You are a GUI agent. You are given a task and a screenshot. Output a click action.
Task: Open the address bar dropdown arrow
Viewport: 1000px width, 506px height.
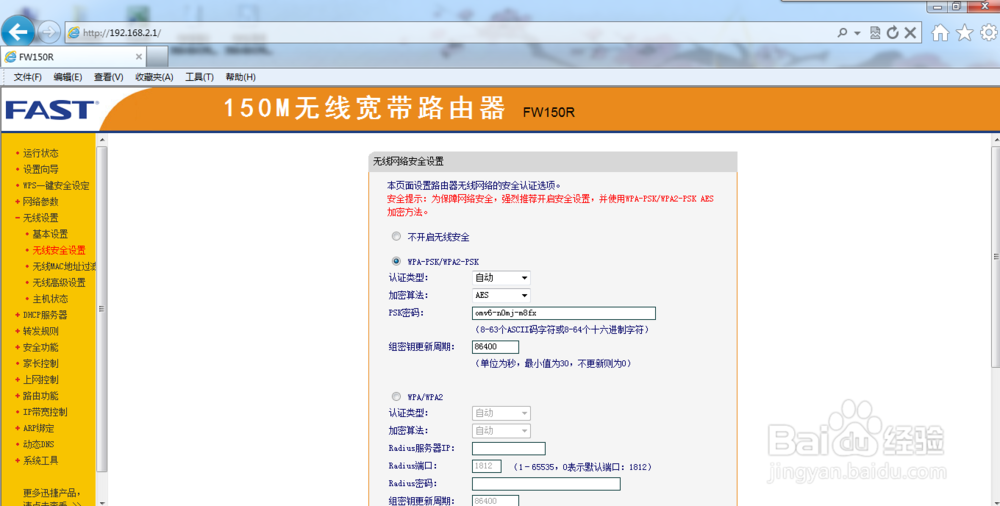(857, 33)
